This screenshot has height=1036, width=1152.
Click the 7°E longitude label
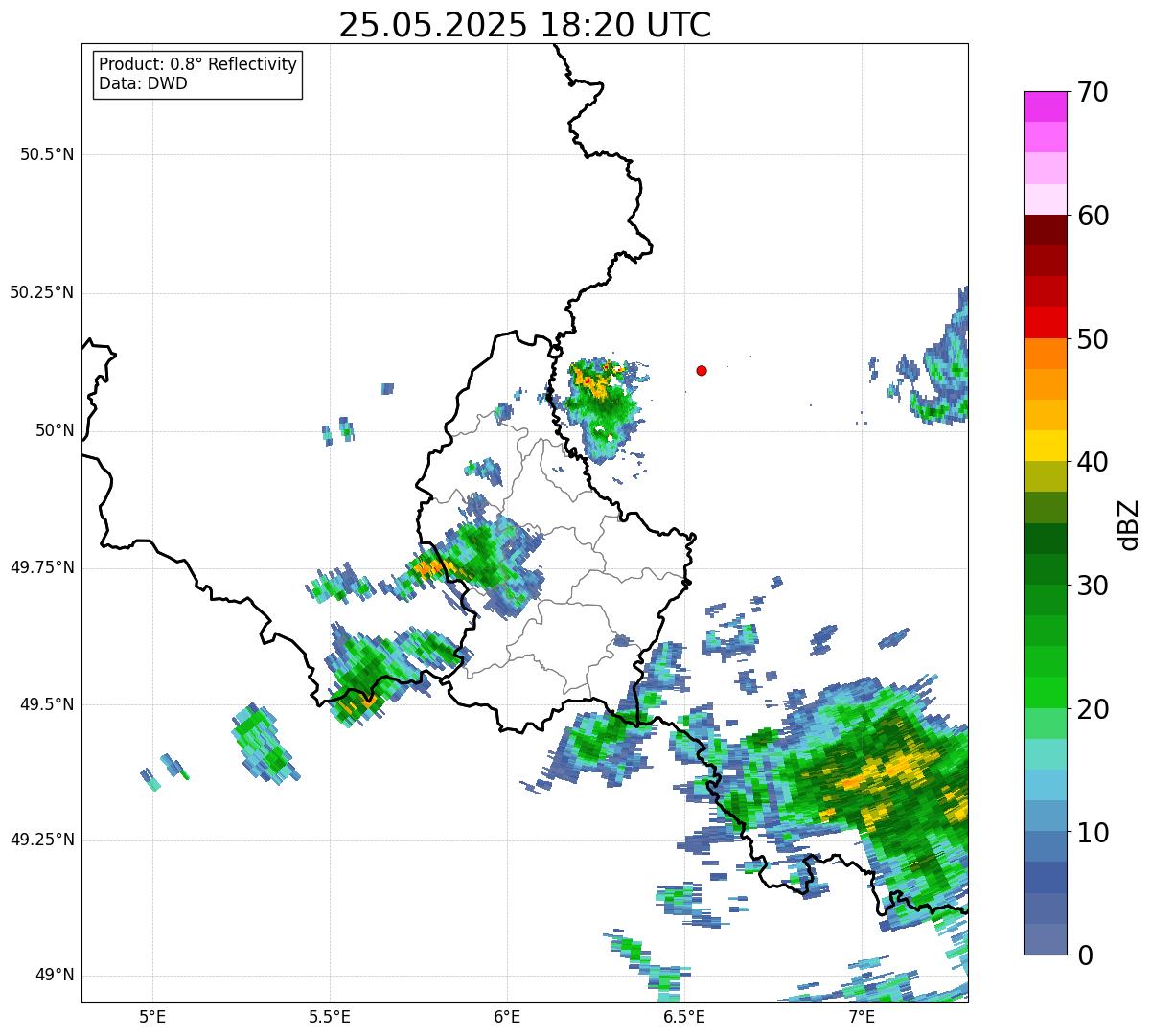(x=862, y=1016)
